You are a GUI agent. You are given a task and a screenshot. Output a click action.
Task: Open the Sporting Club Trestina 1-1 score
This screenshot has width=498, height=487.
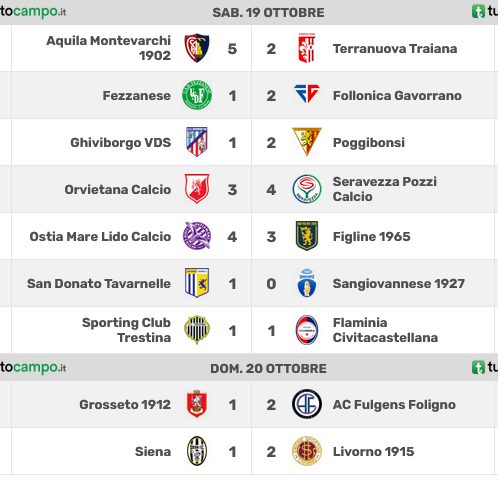252,331
